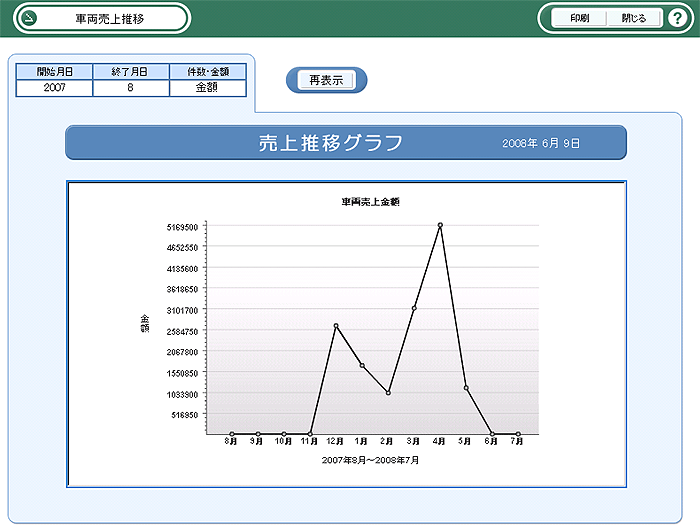Click the 2008年 6月 9日 date text
The width and height of the screenshot is (700, 531).
pyautogui.click(x=541, y=144)
